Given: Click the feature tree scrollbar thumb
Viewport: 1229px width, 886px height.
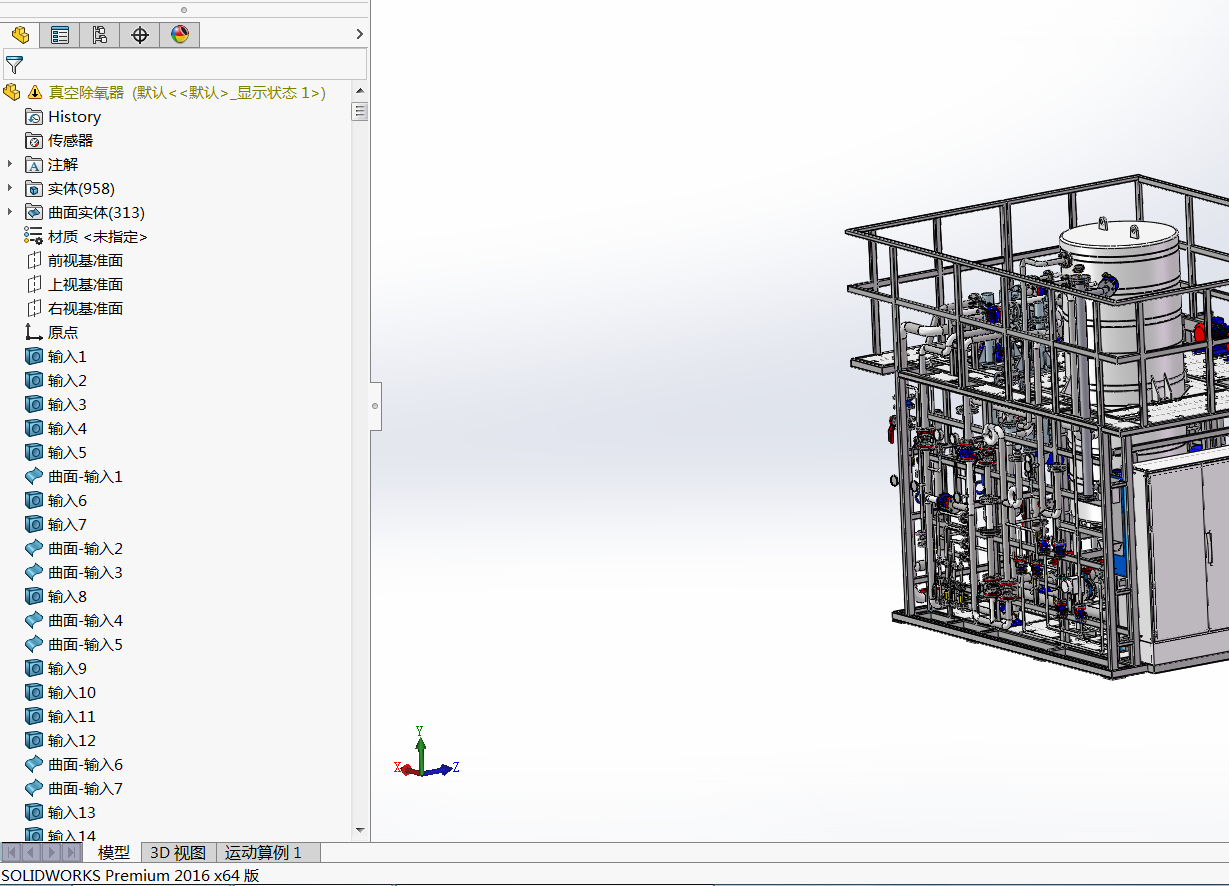Looking at the screenshot, I should coord(360,111).
